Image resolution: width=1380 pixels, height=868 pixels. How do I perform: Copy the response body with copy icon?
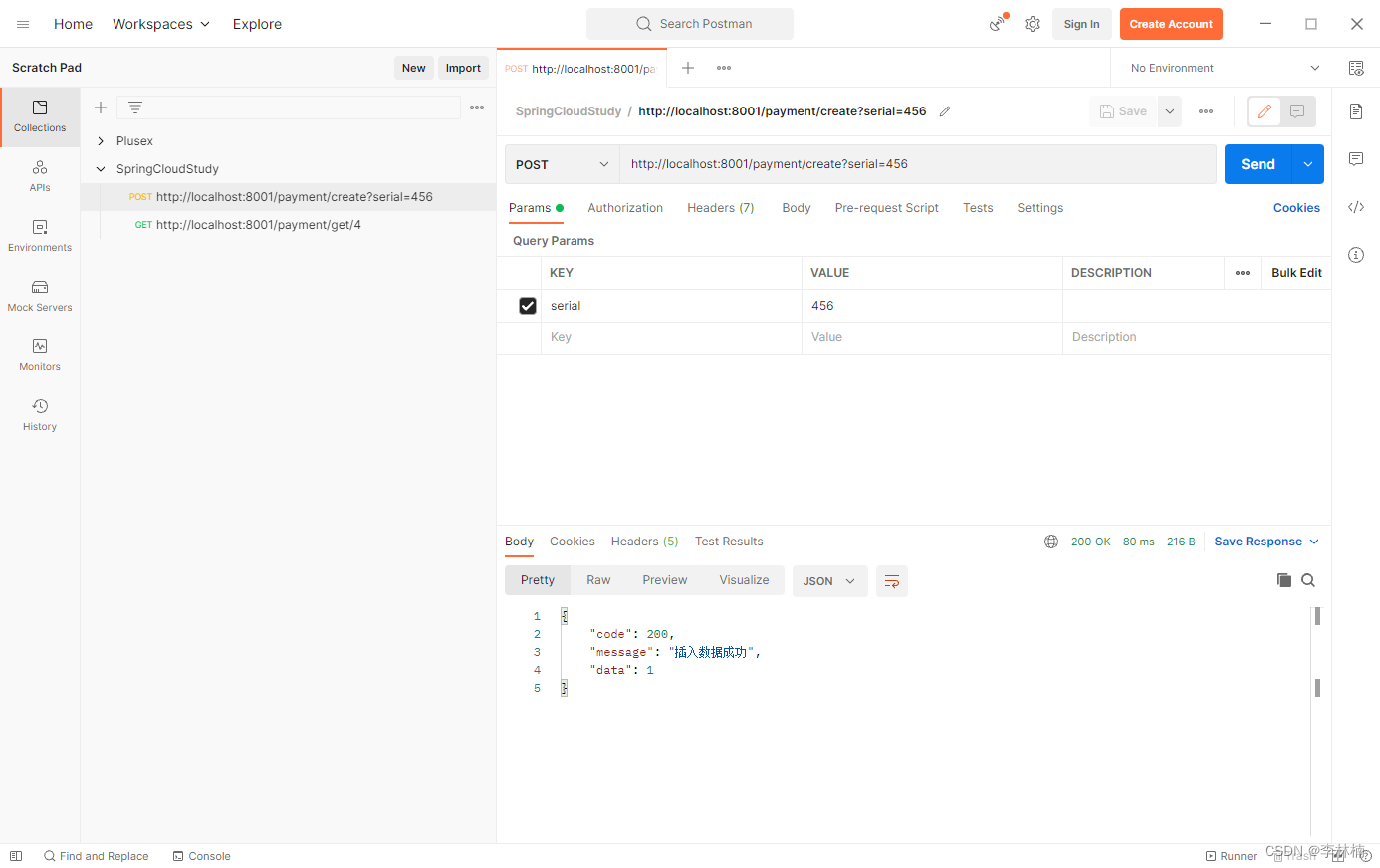point(1284,580)
